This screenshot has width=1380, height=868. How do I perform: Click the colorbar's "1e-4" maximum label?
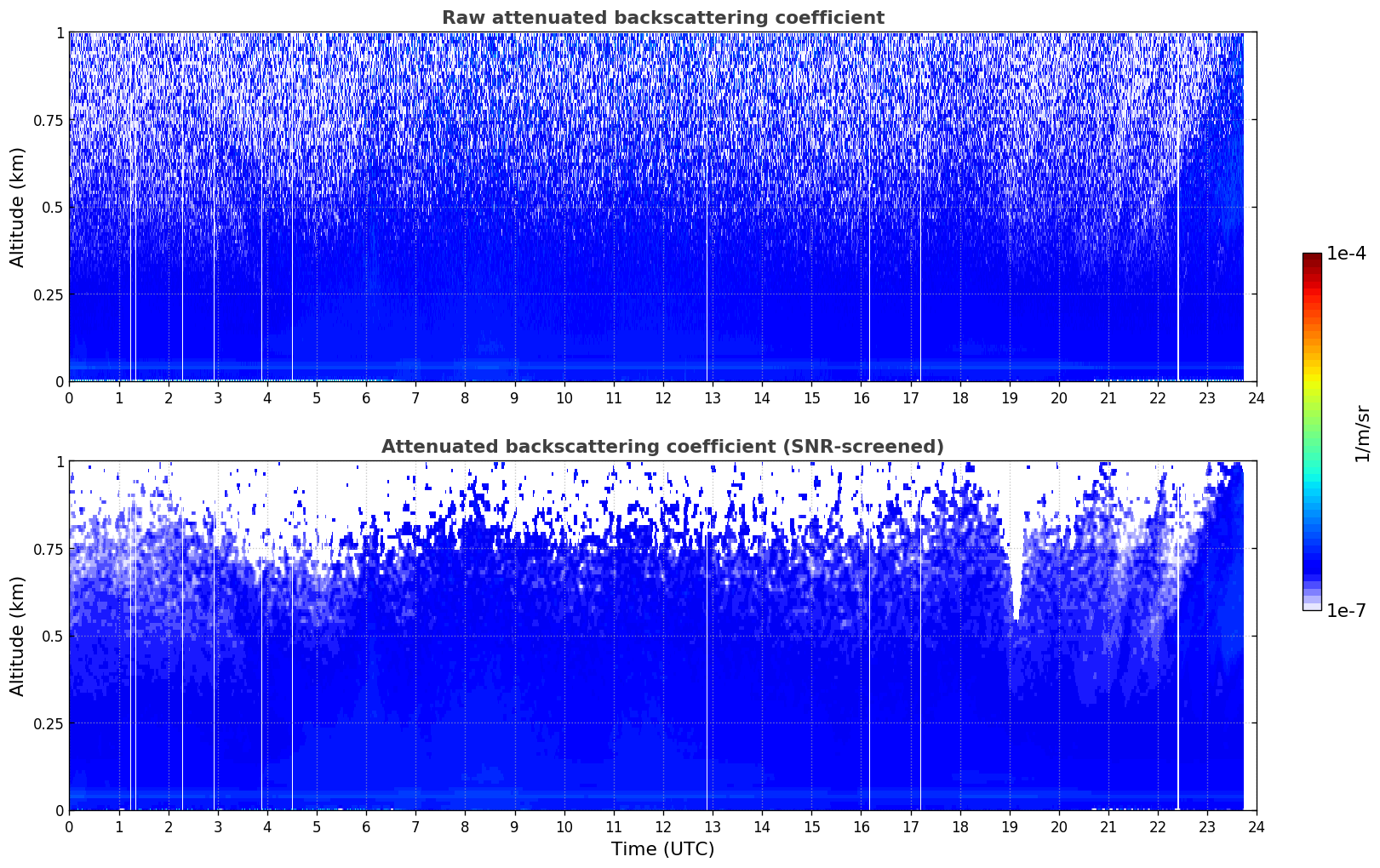click(1345, 254)
